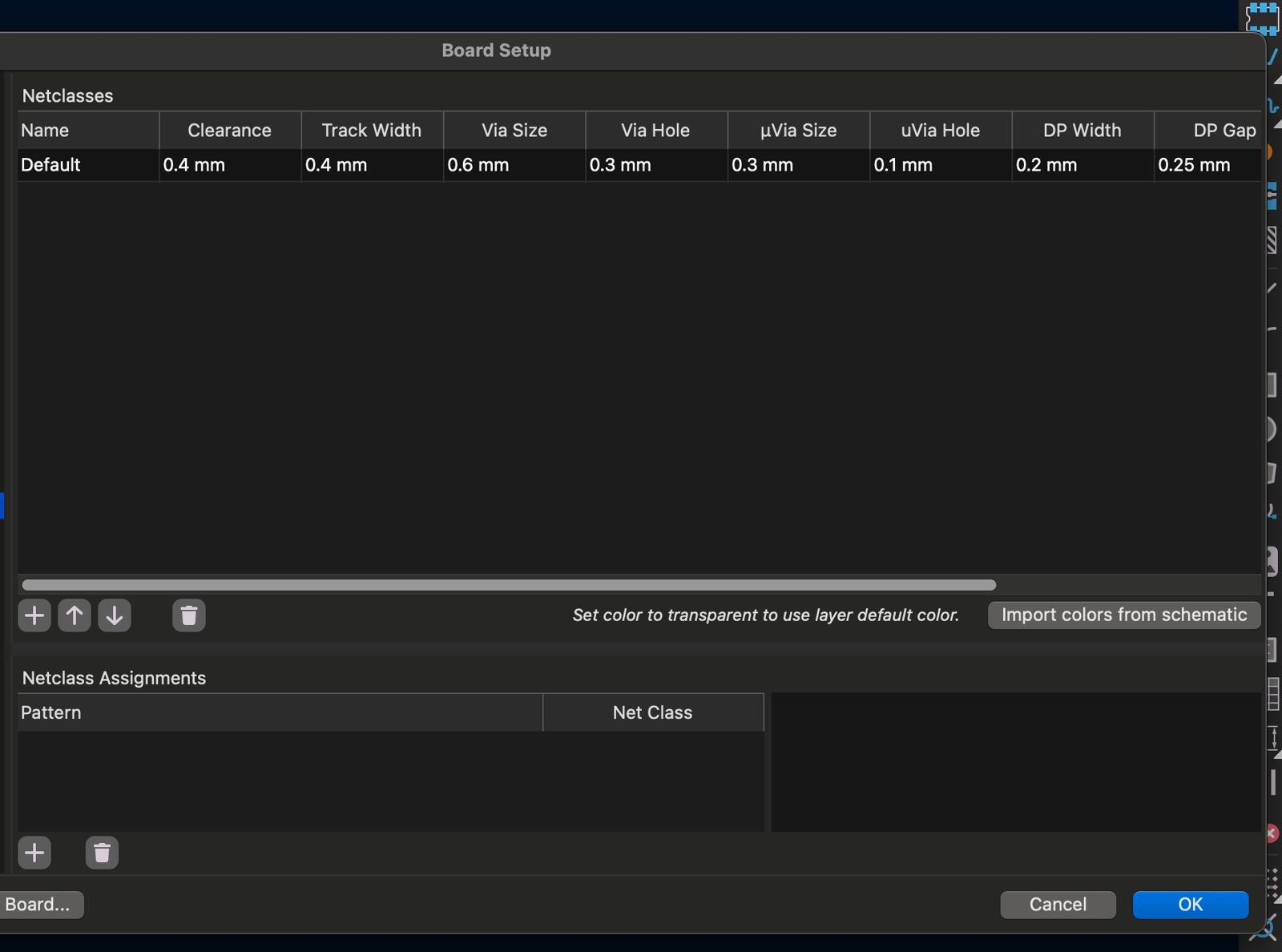
Task: Click the horizontal scrollbar under the Netclasses table
Action: (509, 585)
